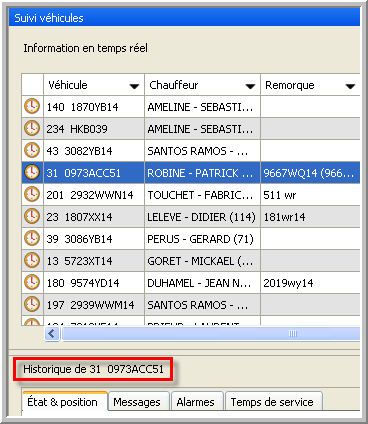Viewport: 368px width, 424px height.
Task: Click driver TOUCHET - FABRIC... cell
Action: click(x=202, y=195)
